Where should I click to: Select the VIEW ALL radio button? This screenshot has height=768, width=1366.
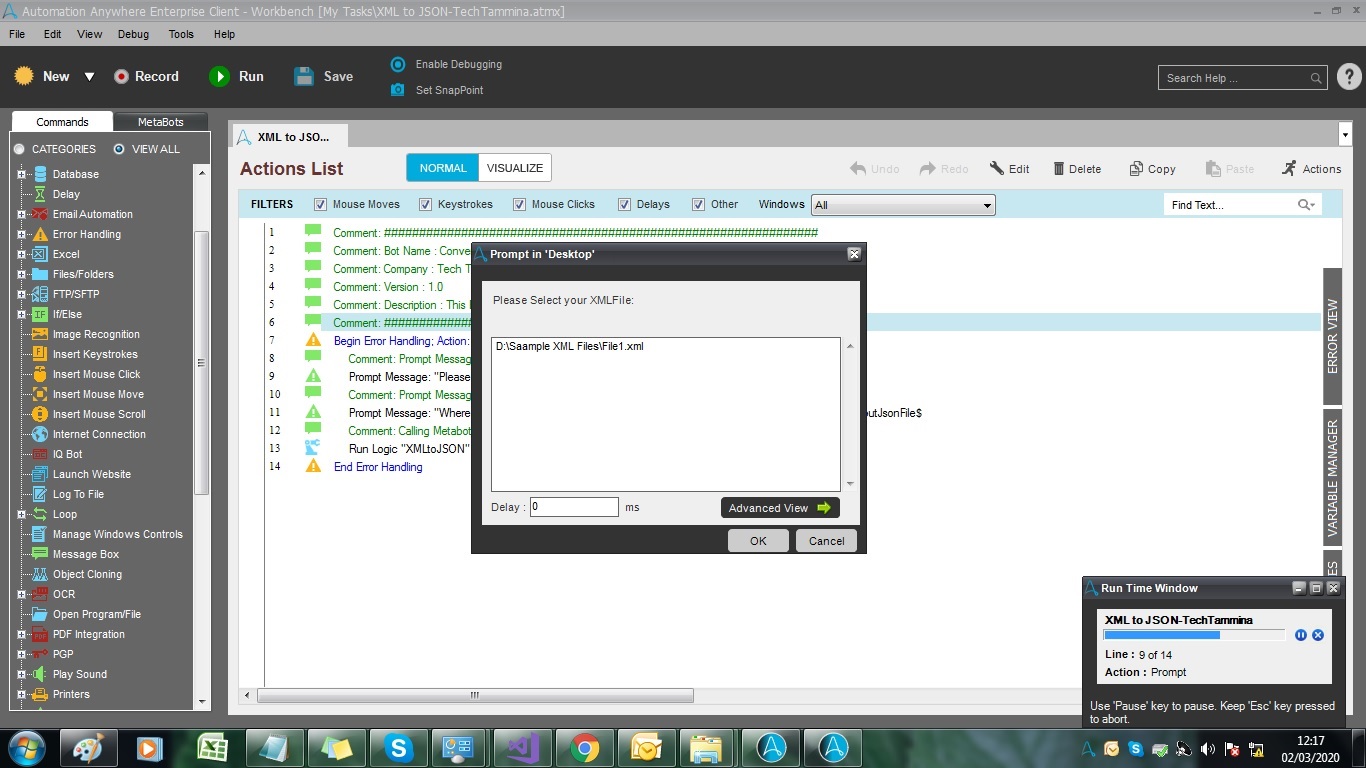[x=119, y=149]
